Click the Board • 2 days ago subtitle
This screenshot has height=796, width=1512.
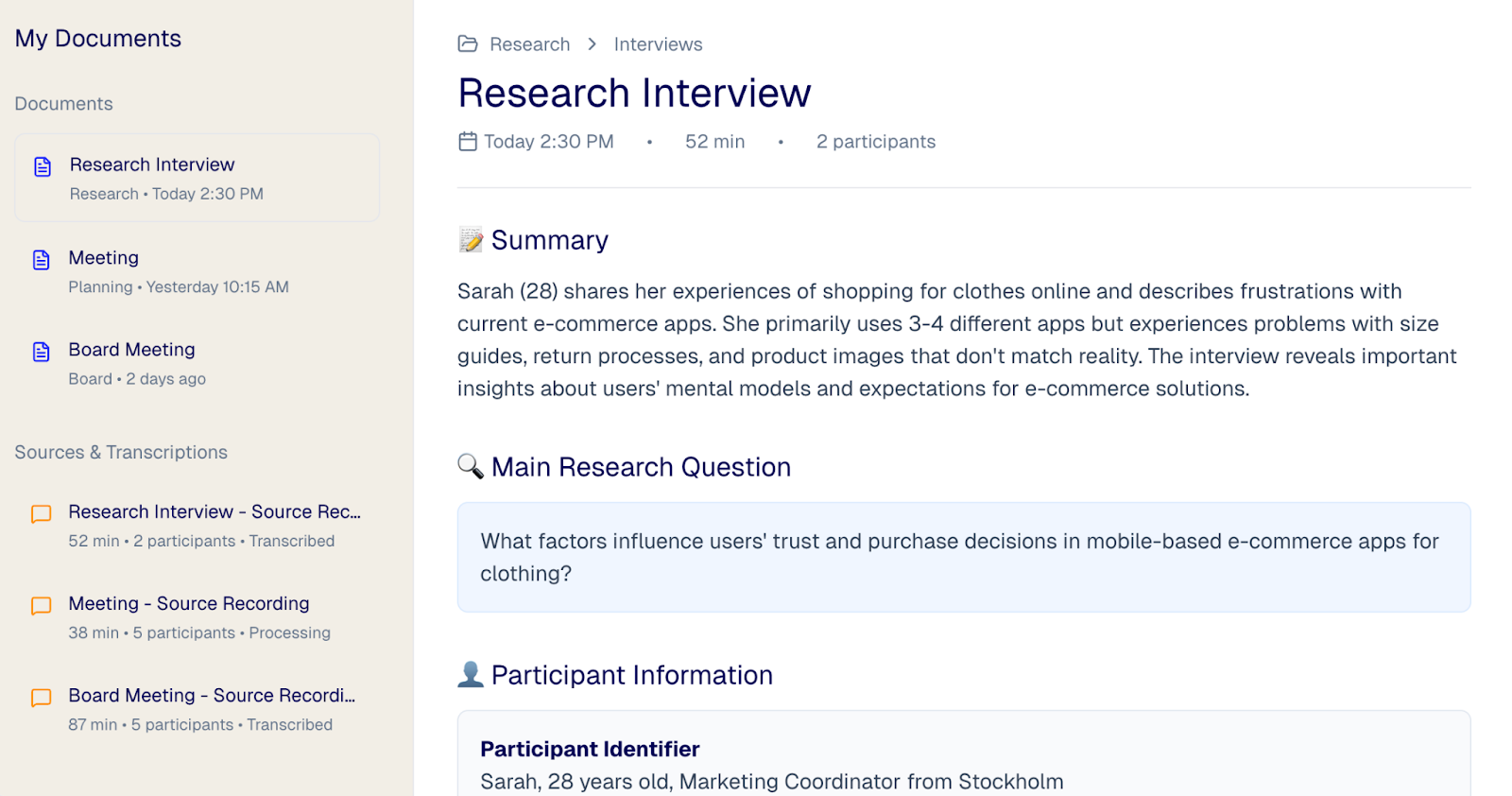[x=137, y=379]
